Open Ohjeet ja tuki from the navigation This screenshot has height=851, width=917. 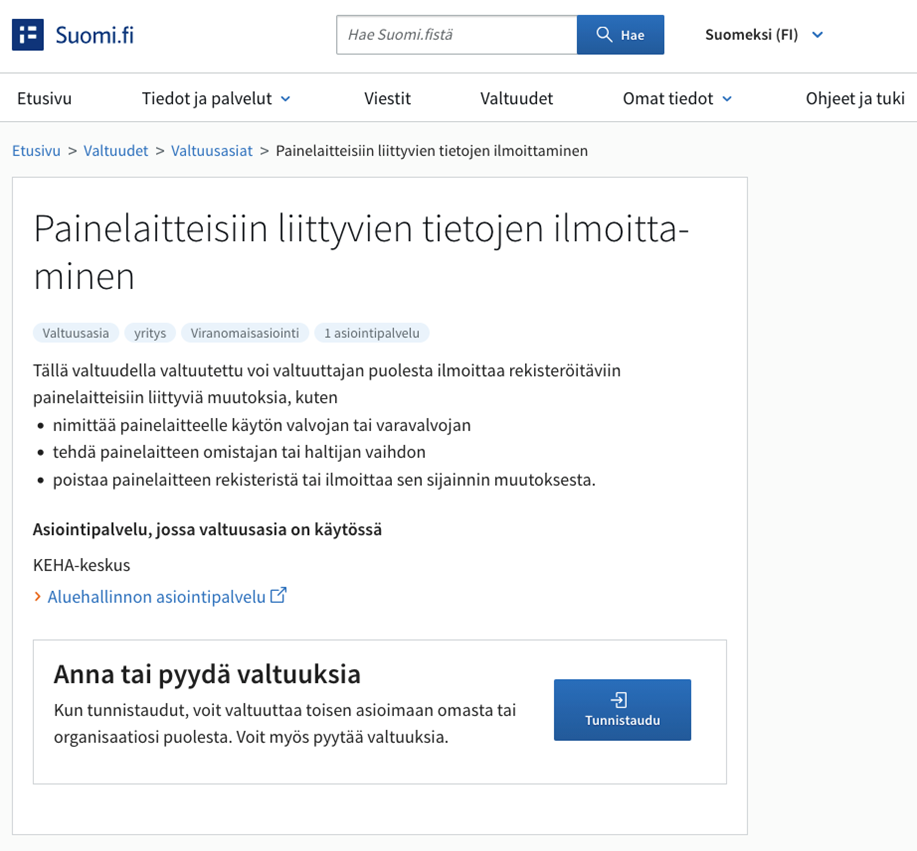854,98
